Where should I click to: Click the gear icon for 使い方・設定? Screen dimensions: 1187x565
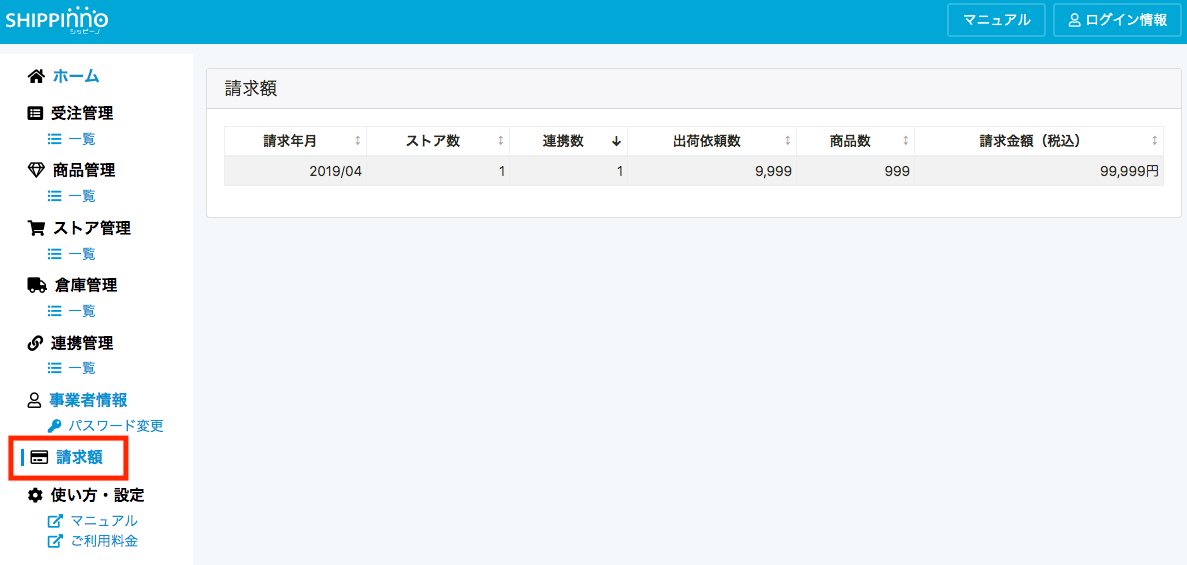click(x=36, y=495)
